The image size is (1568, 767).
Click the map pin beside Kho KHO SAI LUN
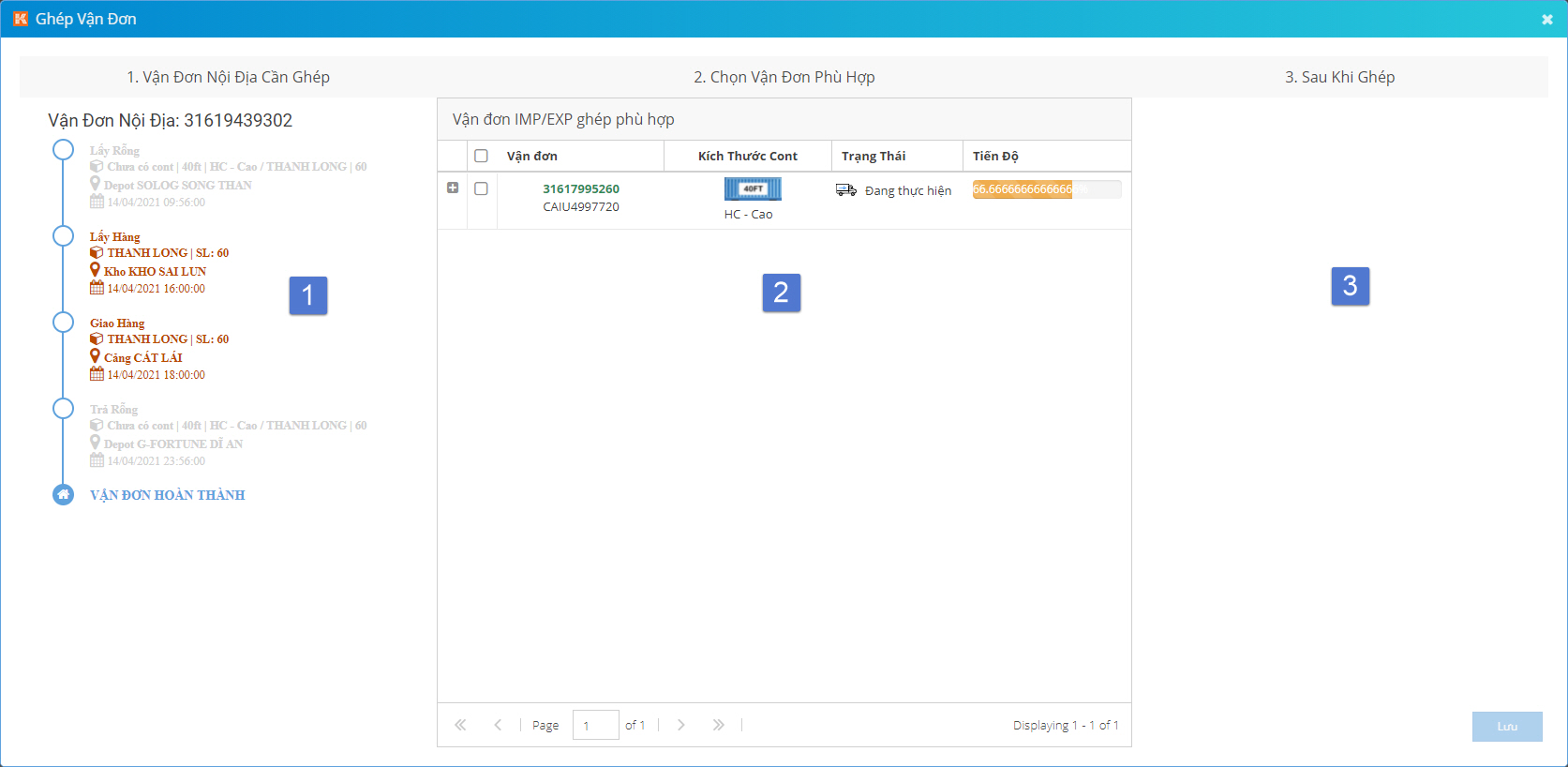(95, 270)
